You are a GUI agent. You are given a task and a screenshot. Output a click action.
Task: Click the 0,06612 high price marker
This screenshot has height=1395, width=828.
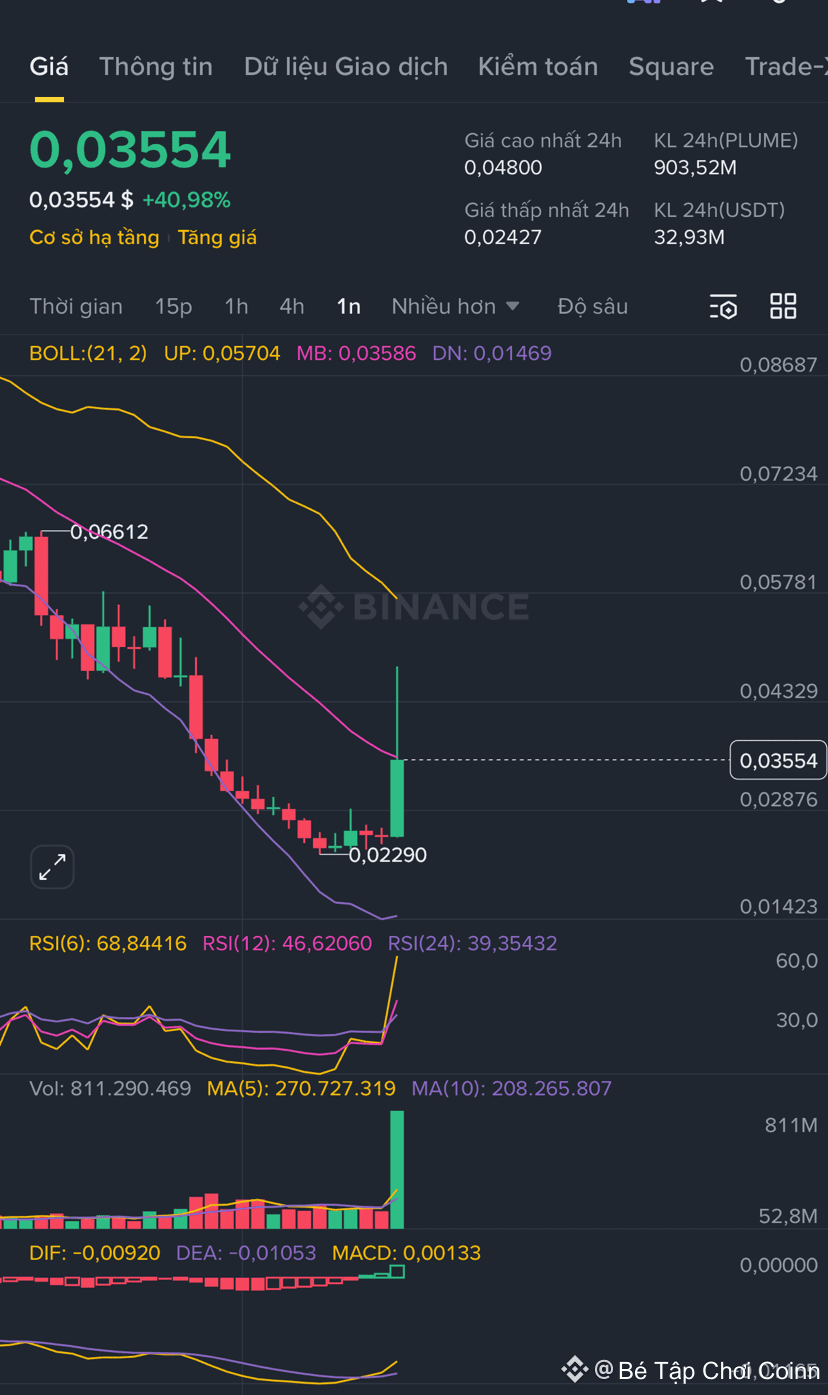[x=109, y=532]
